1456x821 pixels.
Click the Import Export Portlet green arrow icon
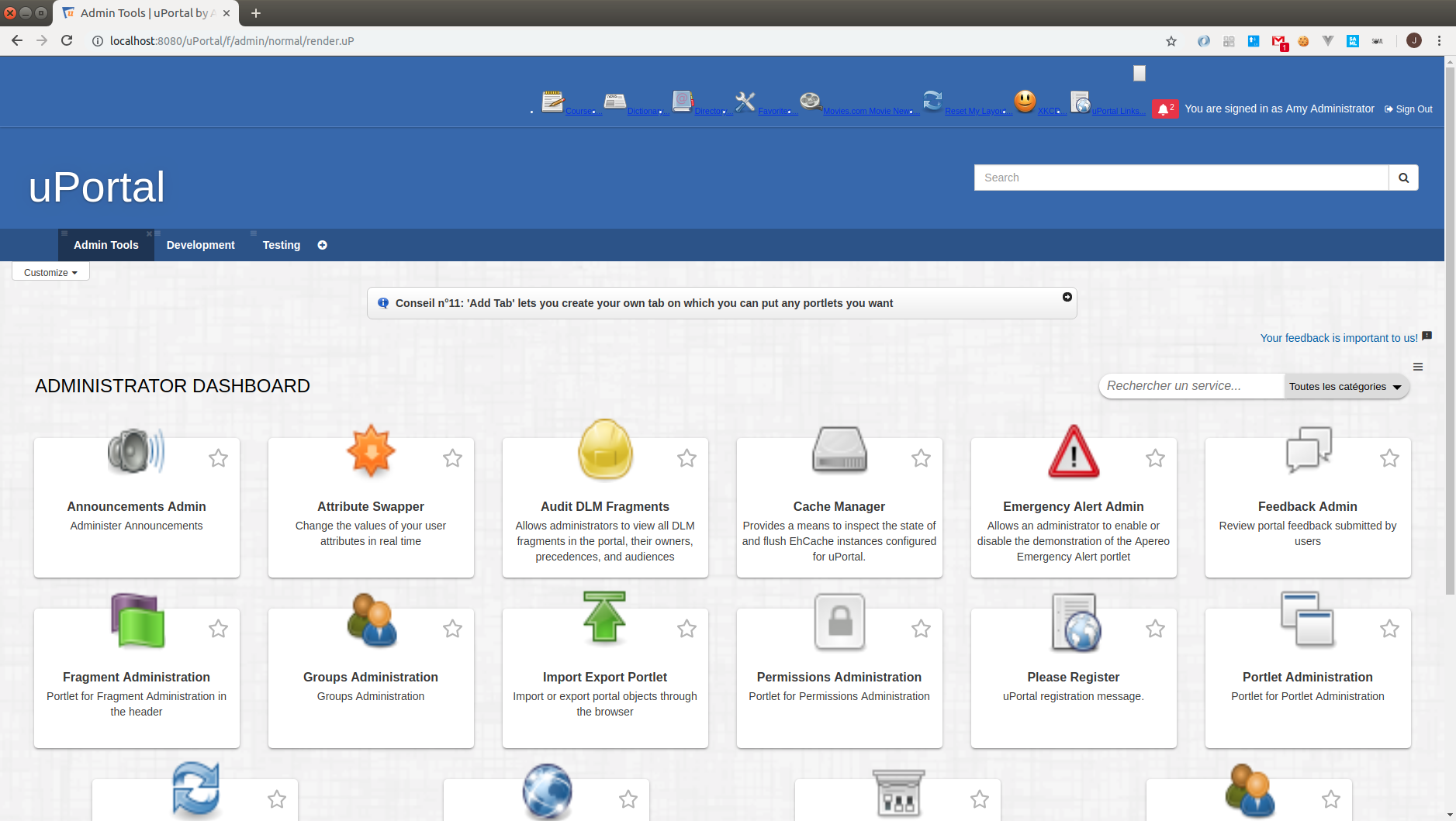(604, 618)
